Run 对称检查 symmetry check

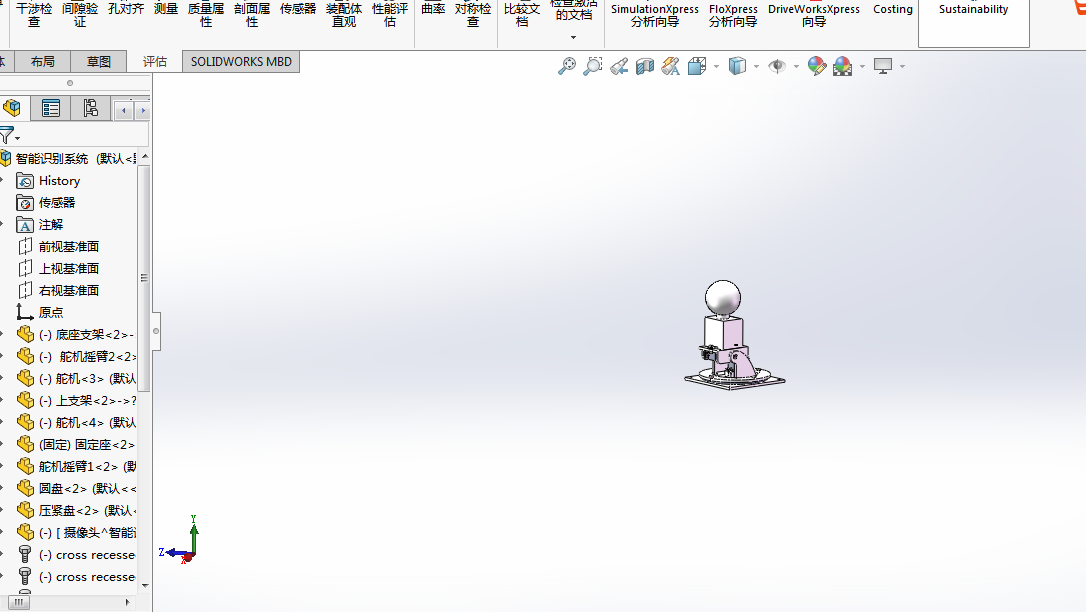point(473,15)
